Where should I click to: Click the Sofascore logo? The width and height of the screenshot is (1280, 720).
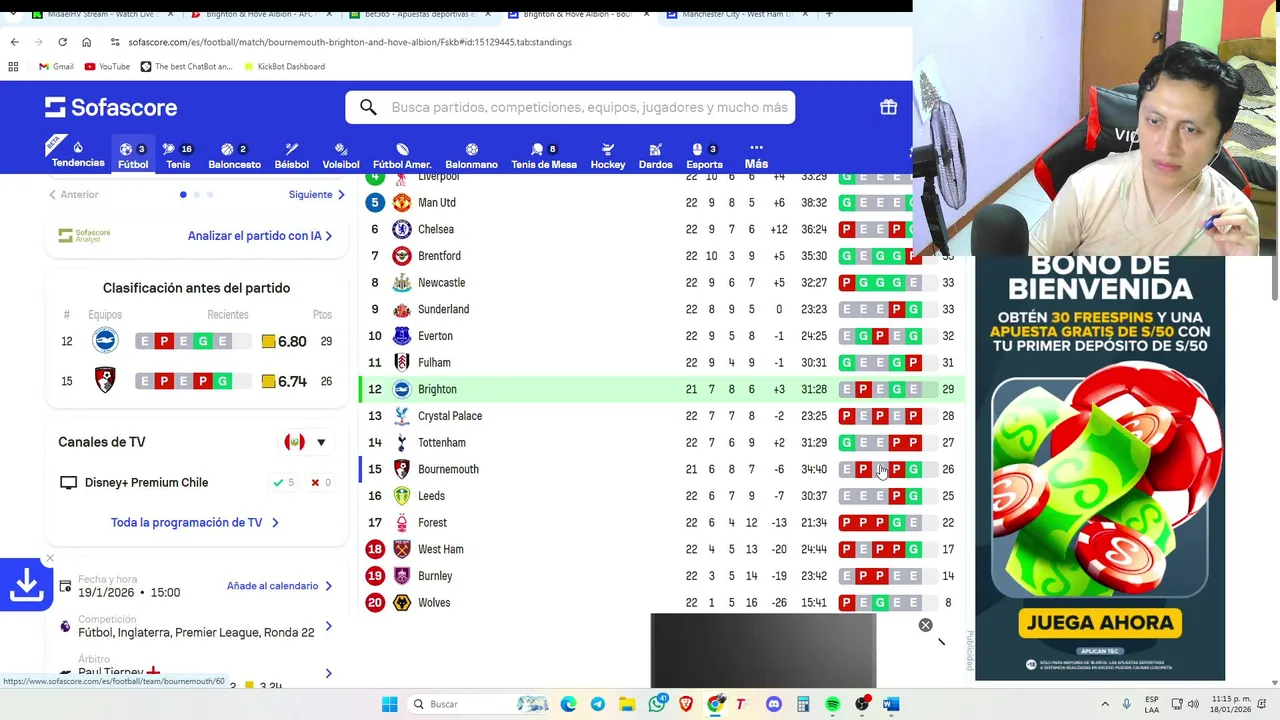(111, 107)
